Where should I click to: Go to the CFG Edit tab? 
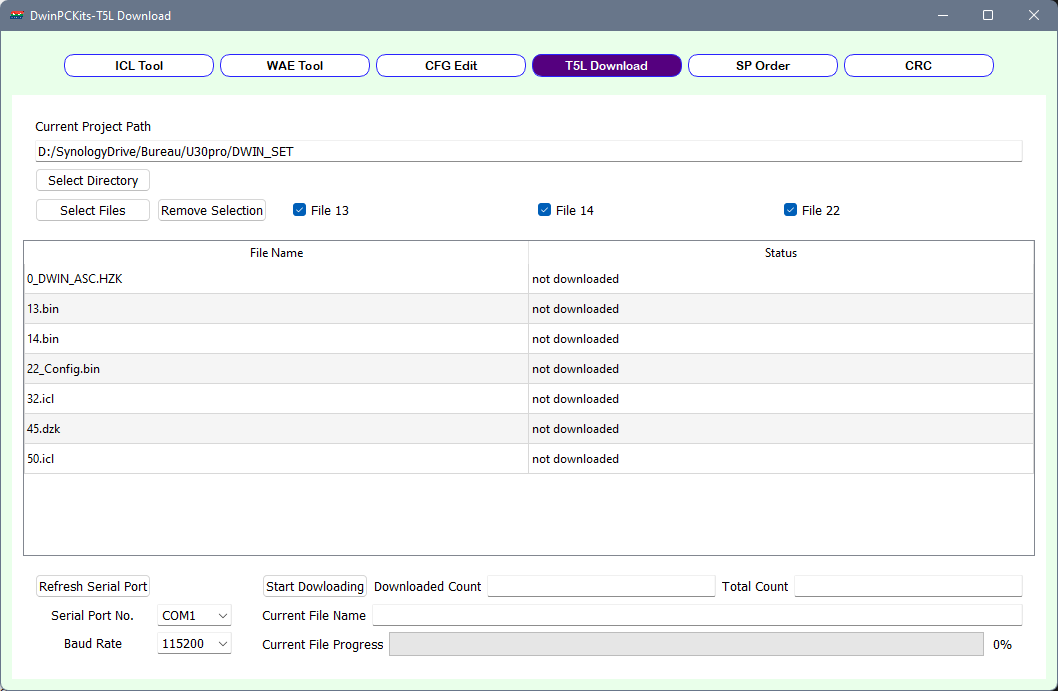pos(451,65)
